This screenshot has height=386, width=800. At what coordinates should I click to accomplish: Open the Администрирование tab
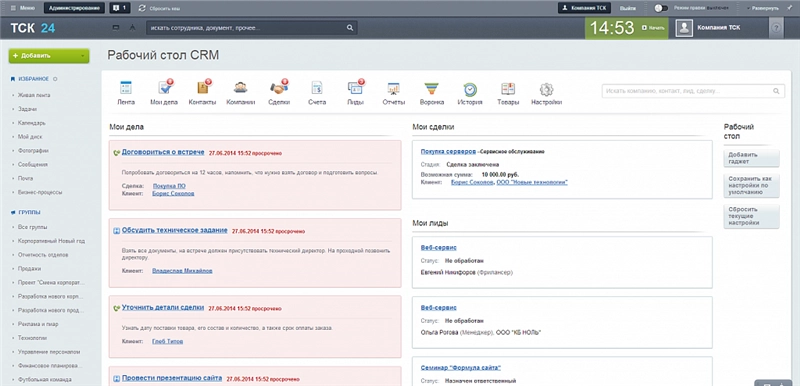(74, 8)
